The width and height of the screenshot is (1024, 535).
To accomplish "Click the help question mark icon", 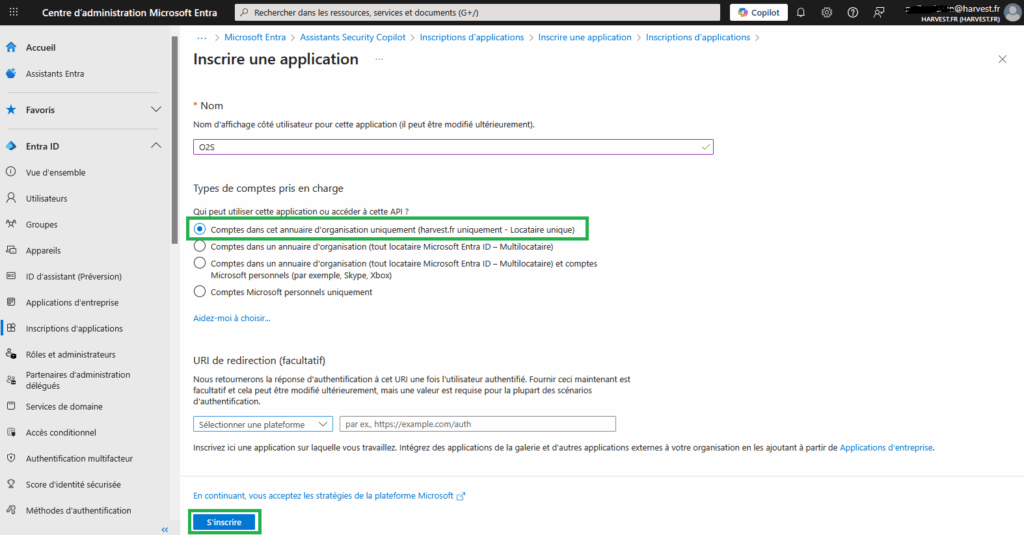I will pos(853,12).
